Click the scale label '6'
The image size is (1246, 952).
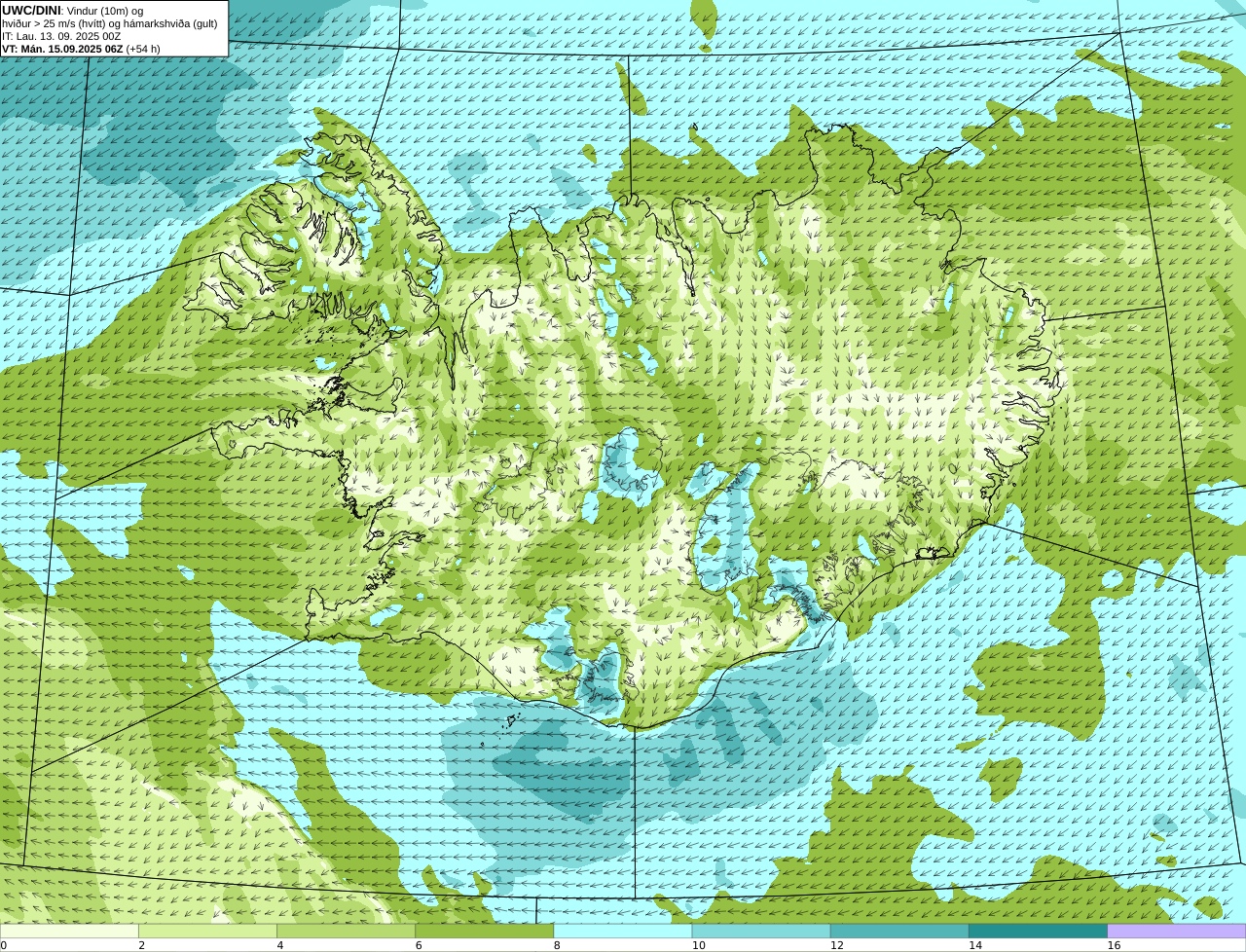(x=419, y=945)
